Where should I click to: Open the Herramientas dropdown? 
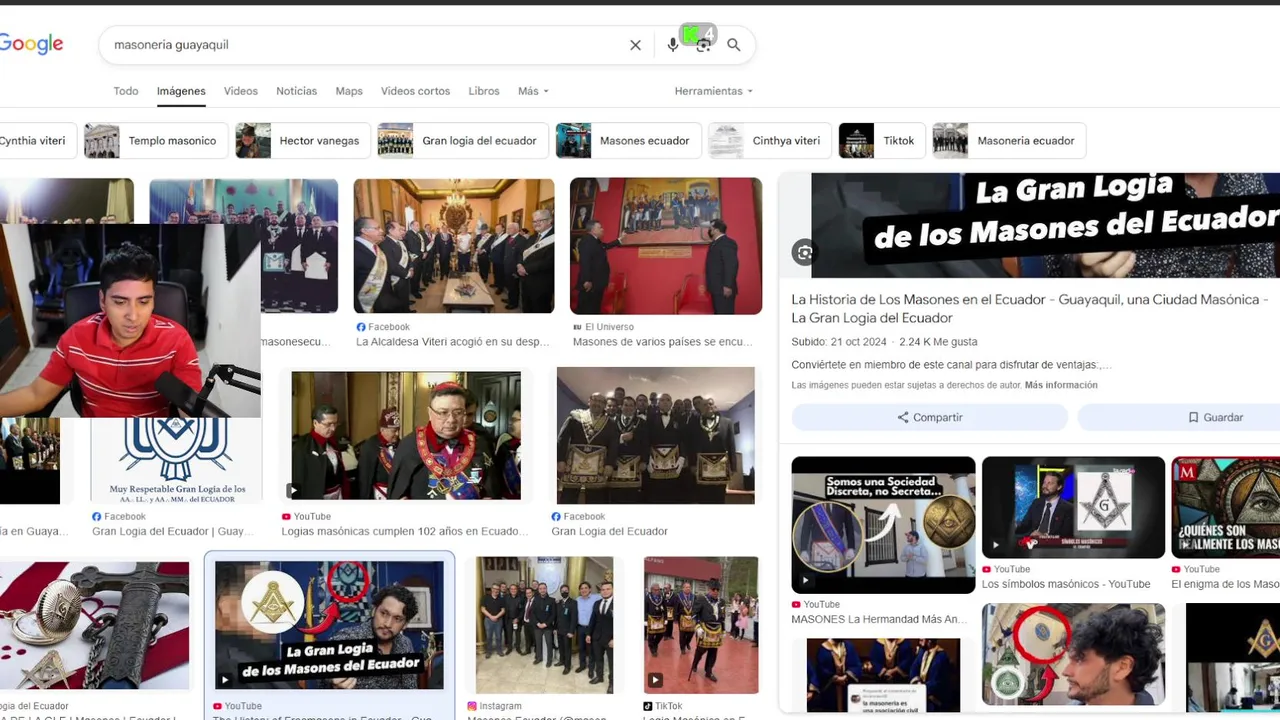(x=713, y=91)
